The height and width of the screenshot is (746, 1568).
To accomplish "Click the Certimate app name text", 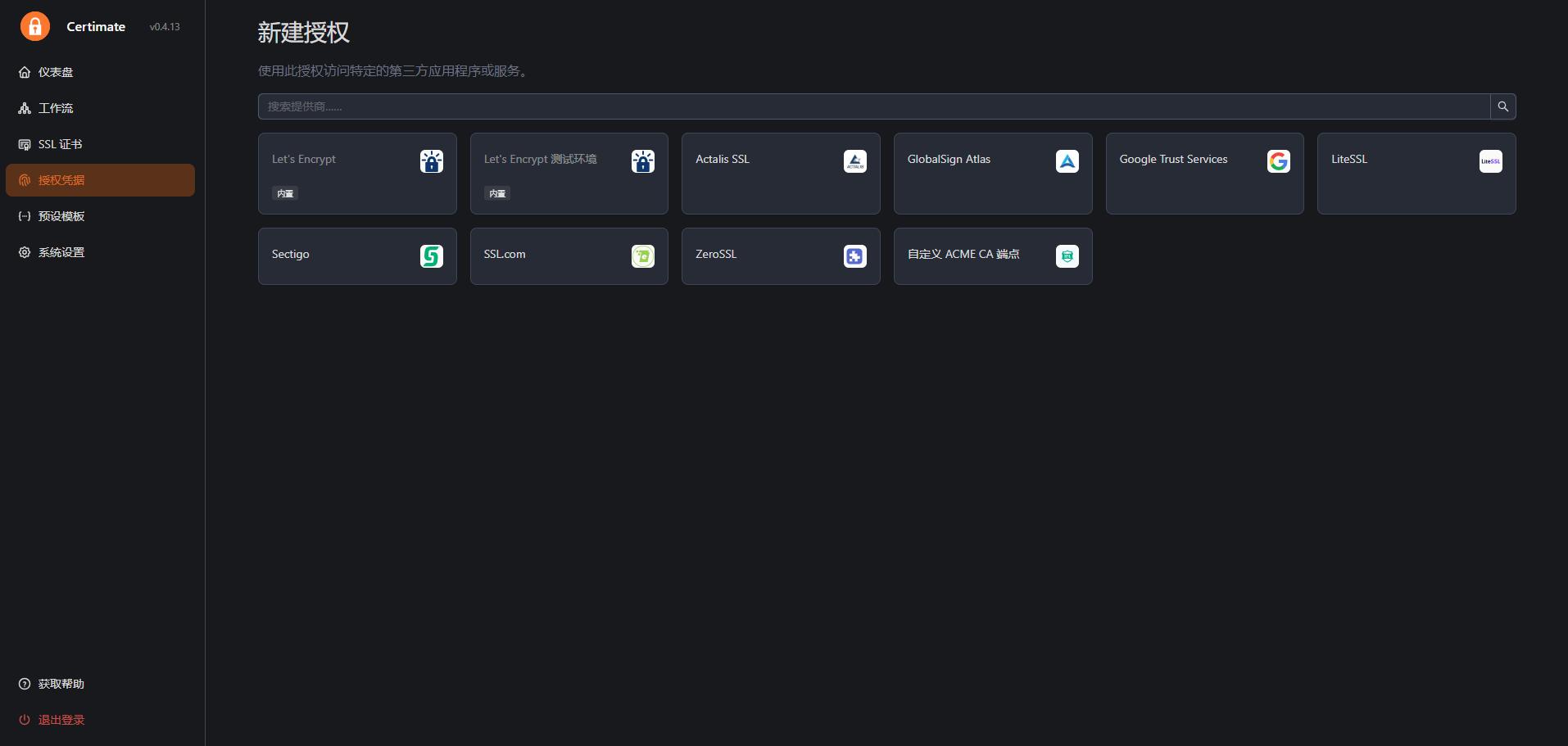I will (96, 26).
